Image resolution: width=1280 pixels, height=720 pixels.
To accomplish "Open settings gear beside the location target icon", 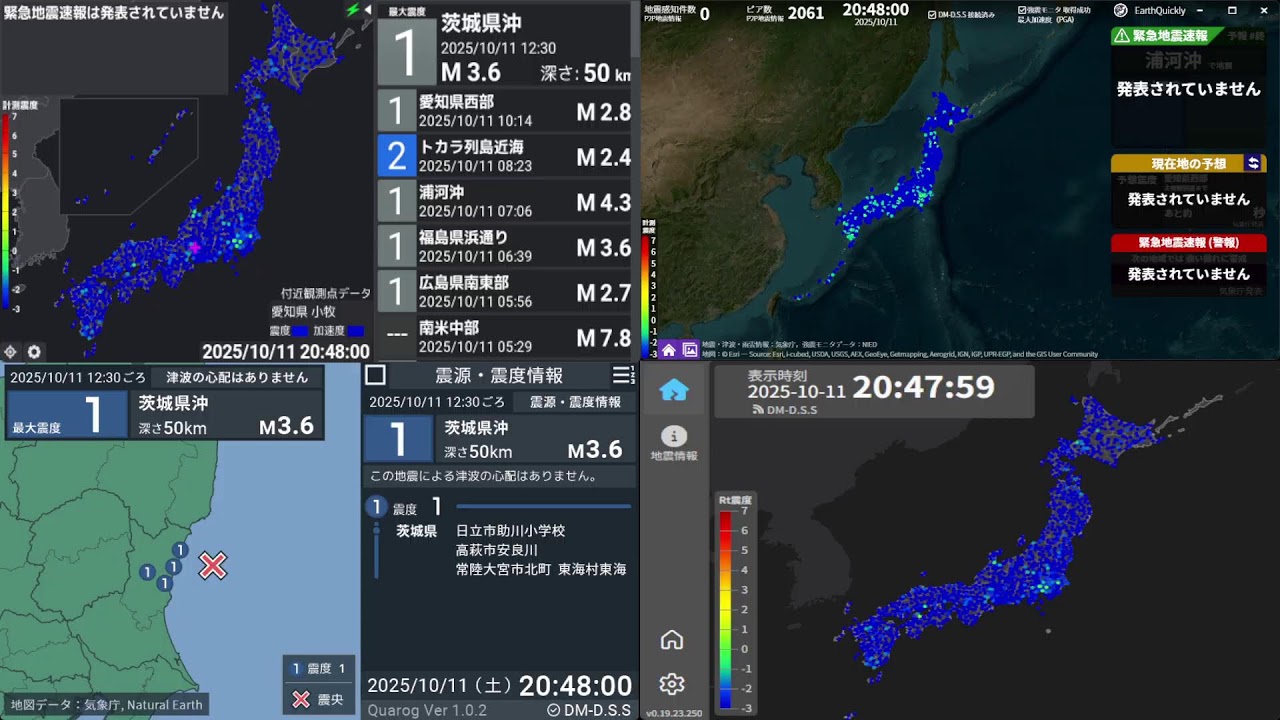I will pyautogui.click(x=34, y=351).
